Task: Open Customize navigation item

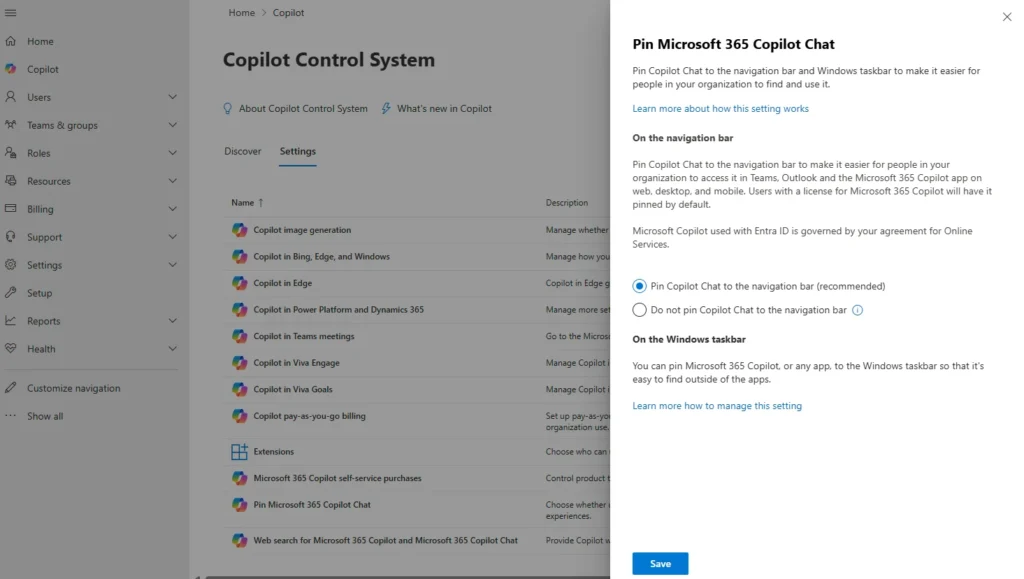Action: 74,388
